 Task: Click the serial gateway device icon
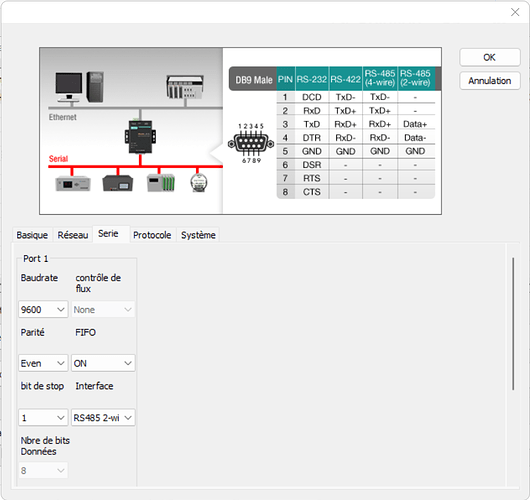[140, 137]
